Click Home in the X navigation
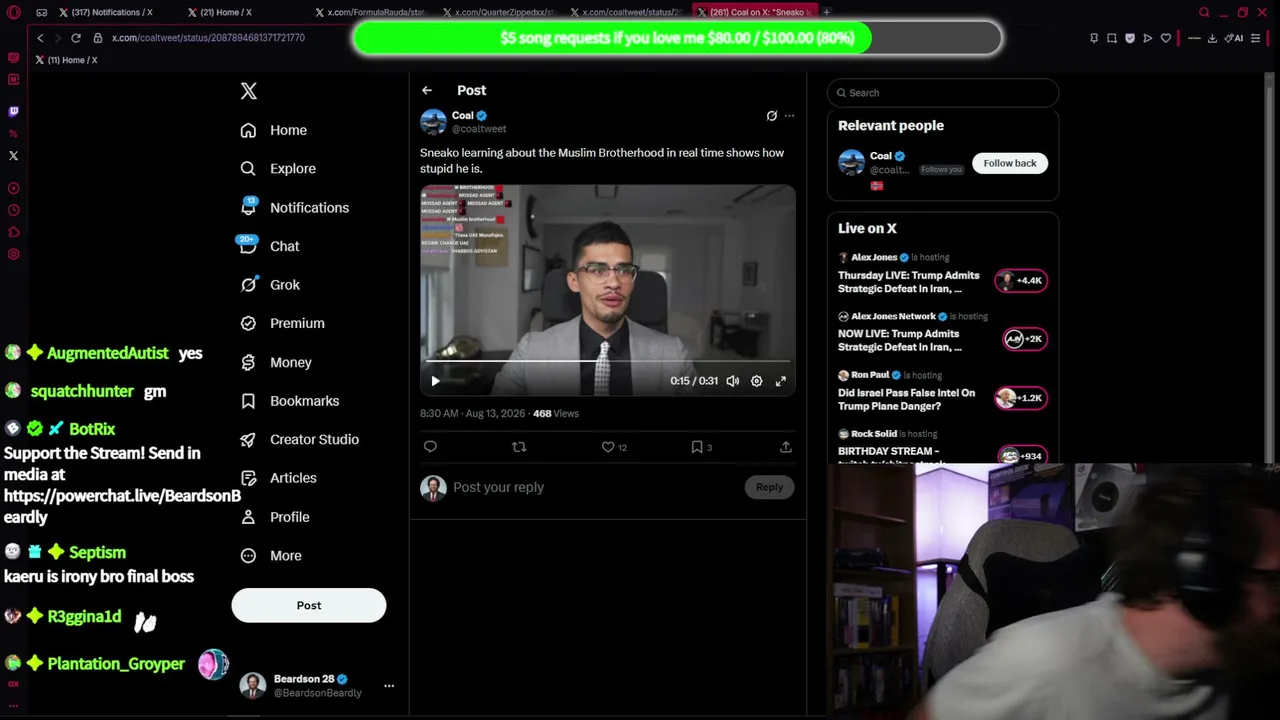Screen dimensions: 1280x720 pos(274,130)
